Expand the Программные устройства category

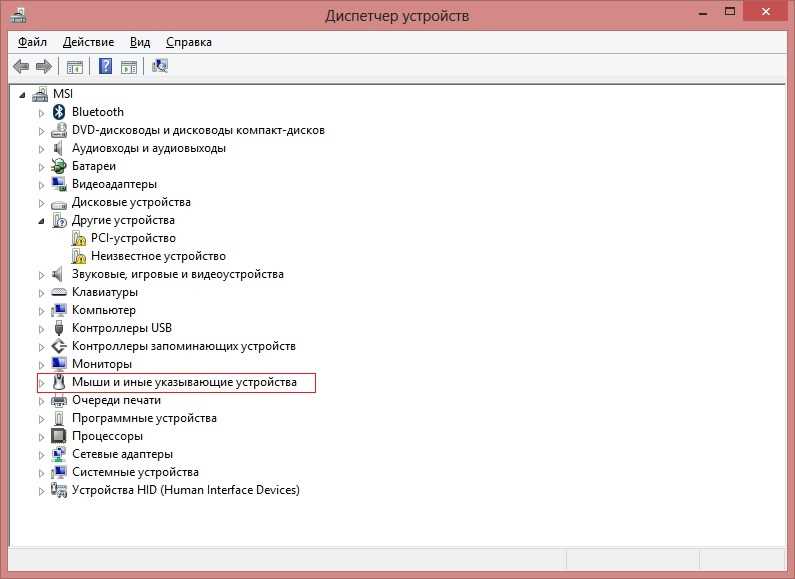[x=41, y=419]
